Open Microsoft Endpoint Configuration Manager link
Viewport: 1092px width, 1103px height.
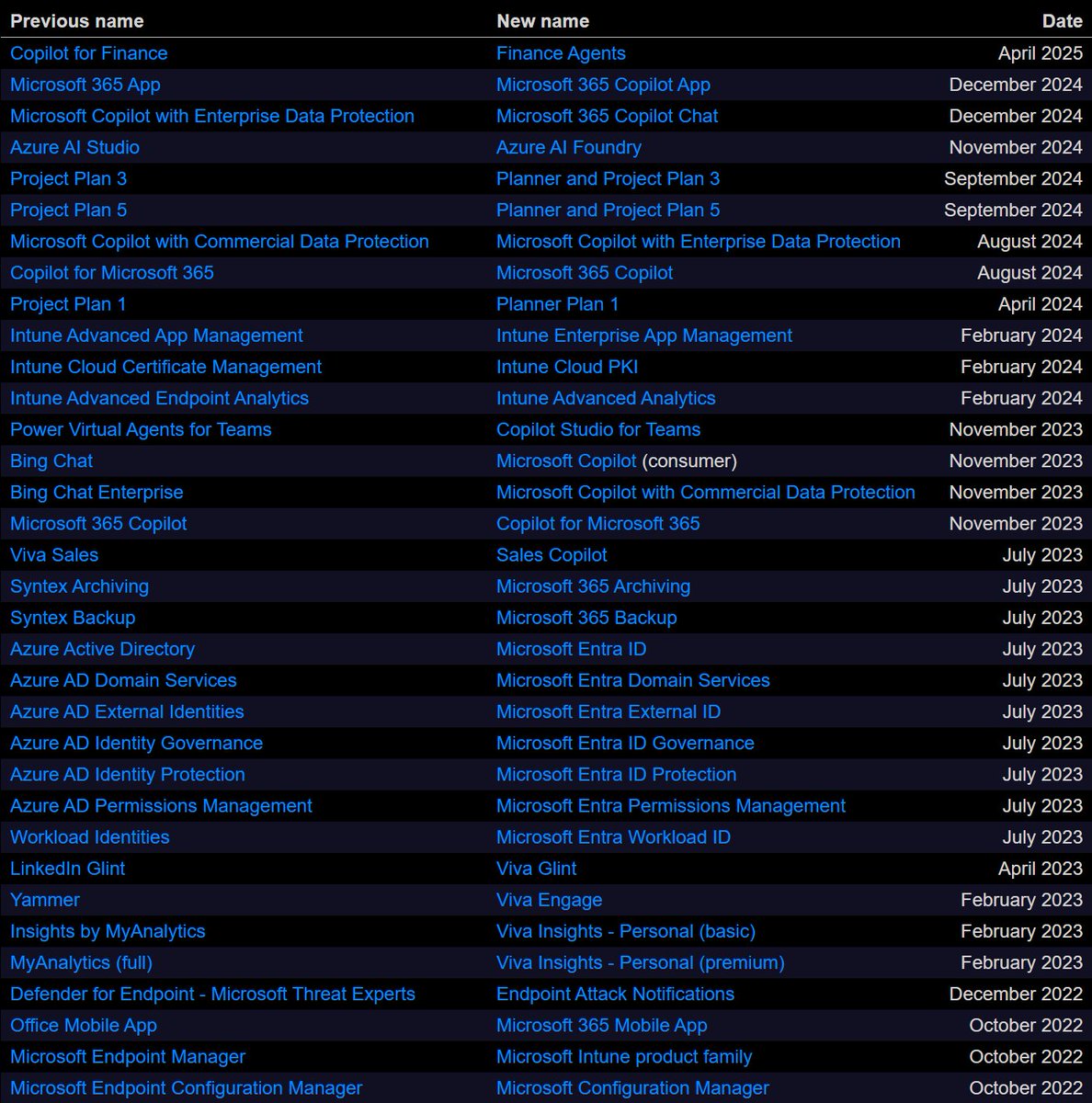186,1087
